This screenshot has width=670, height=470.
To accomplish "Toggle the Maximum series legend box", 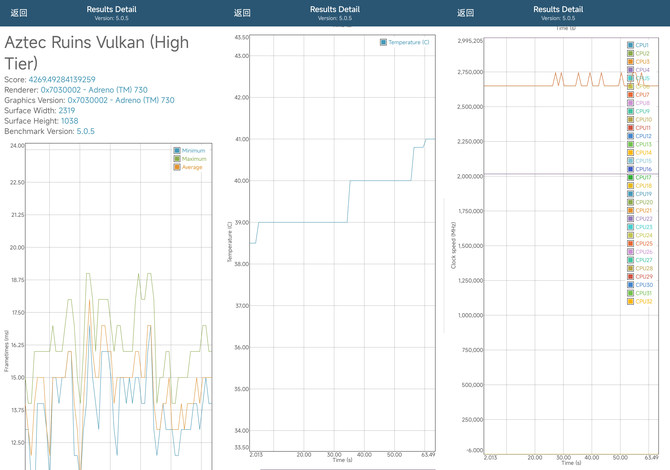I will pyautogui.click(x=177, y=159).
